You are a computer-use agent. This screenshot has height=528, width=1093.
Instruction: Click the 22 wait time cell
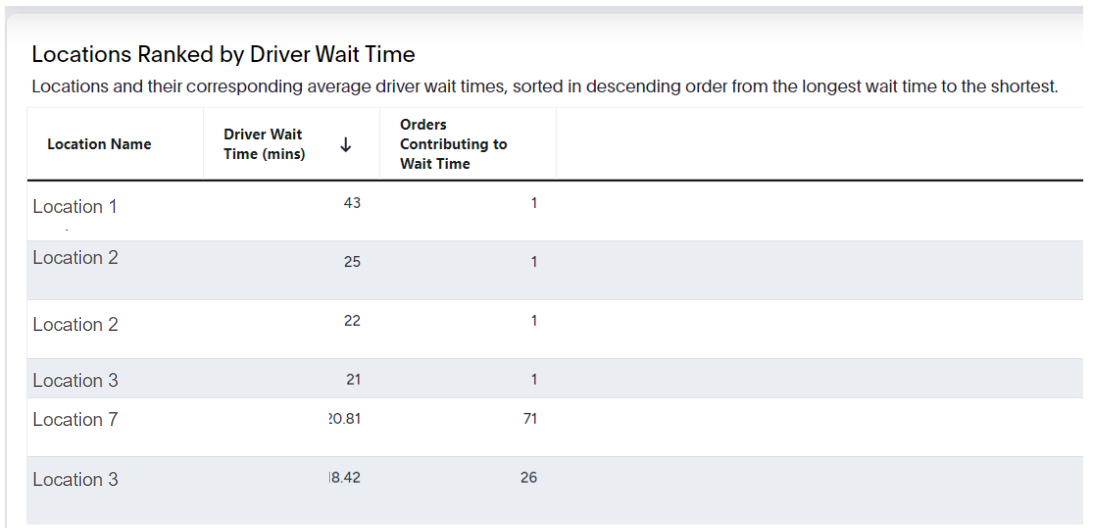(x=352, y=321)
